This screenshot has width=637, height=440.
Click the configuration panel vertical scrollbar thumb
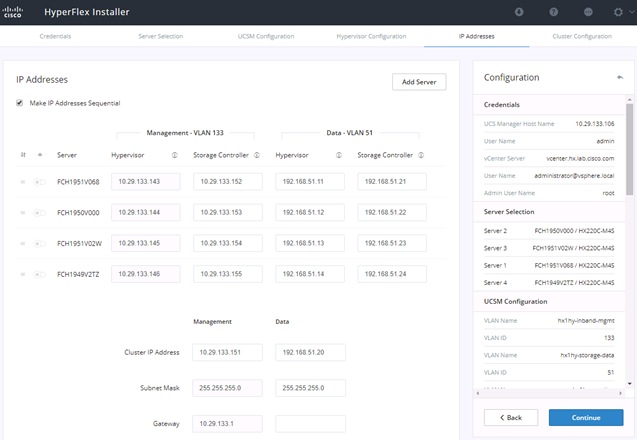point(629,150)
